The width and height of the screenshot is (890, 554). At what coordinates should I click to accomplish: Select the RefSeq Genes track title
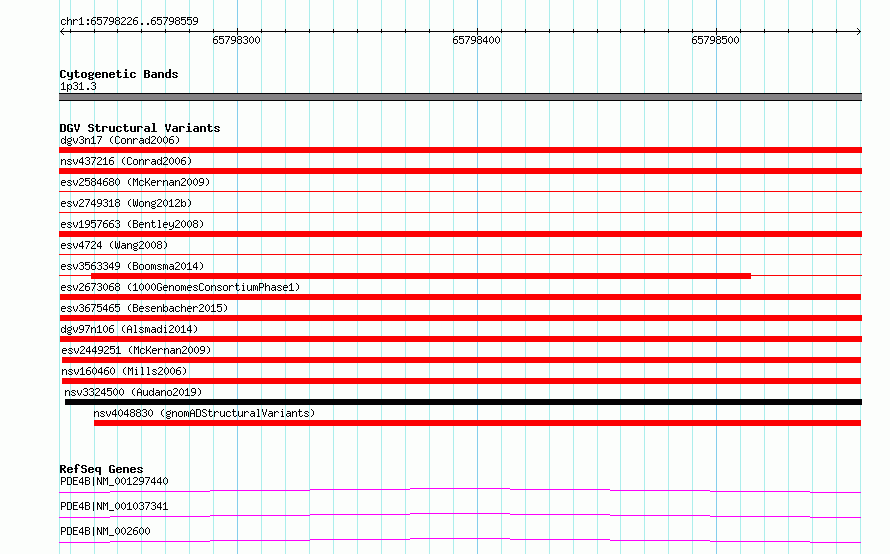click(x=102, y=469)
